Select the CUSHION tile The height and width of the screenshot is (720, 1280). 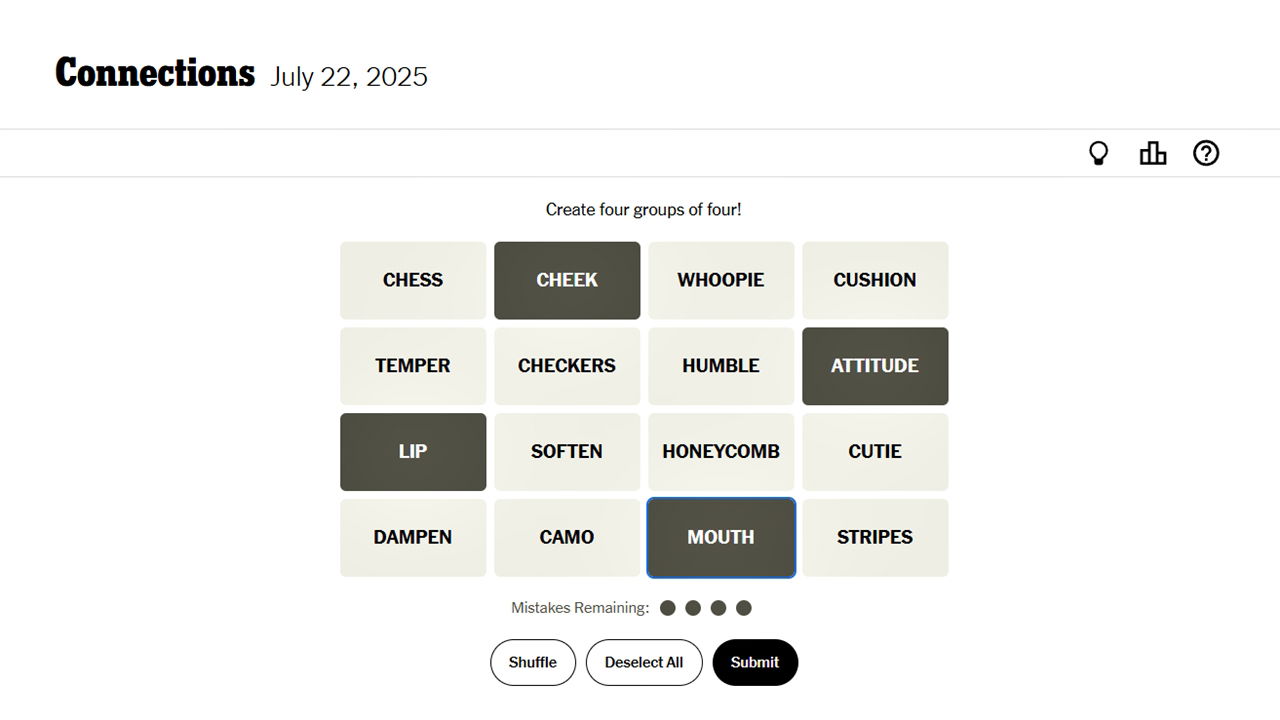click(x=875, y=280)
